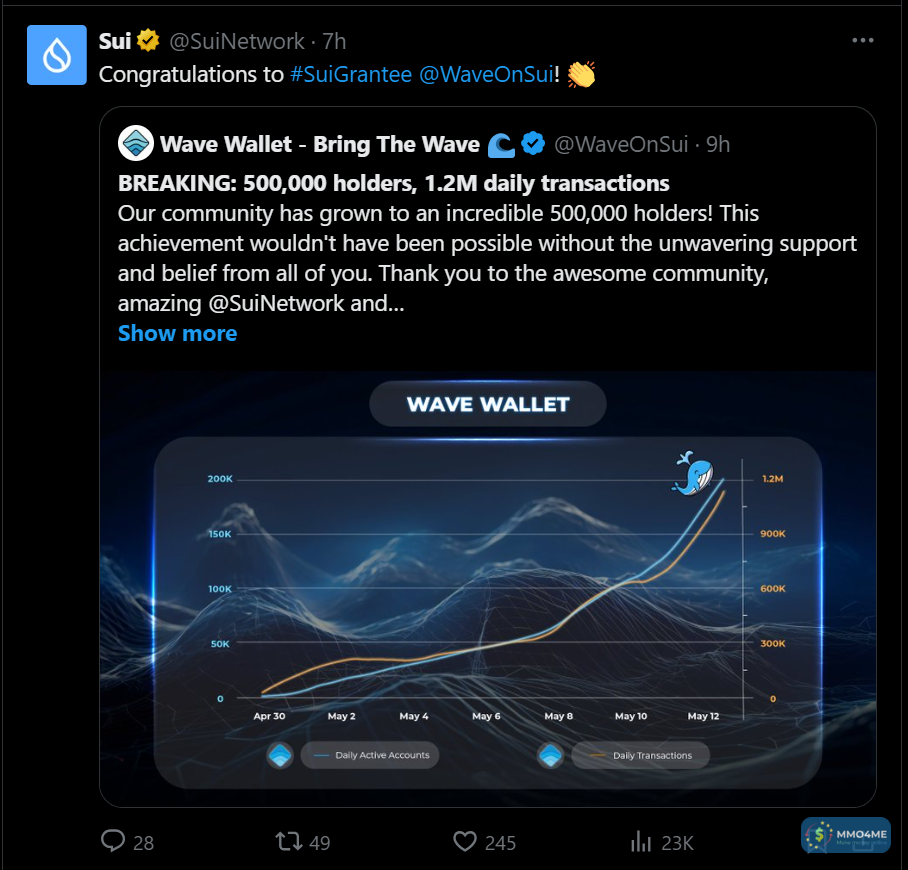Open the three-dot more options menu
Screen dimensions: 908x870
pos(862,41)
